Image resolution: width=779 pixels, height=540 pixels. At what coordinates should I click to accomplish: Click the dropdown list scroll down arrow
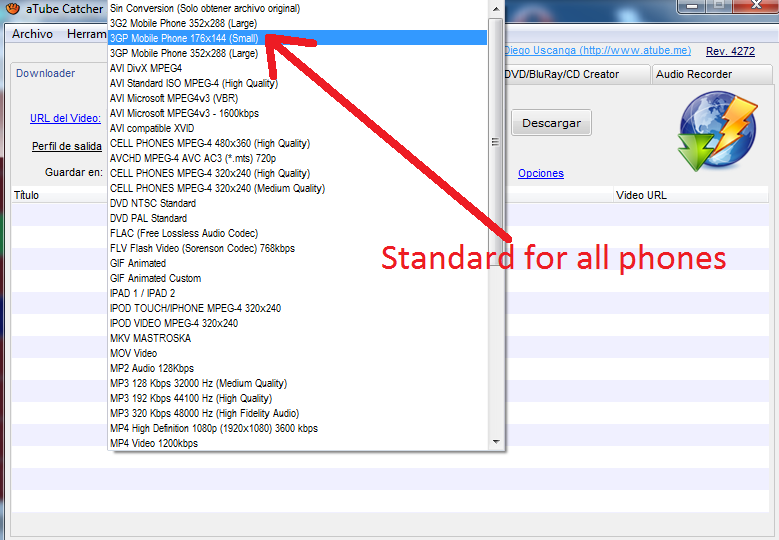tap(496, 441)
